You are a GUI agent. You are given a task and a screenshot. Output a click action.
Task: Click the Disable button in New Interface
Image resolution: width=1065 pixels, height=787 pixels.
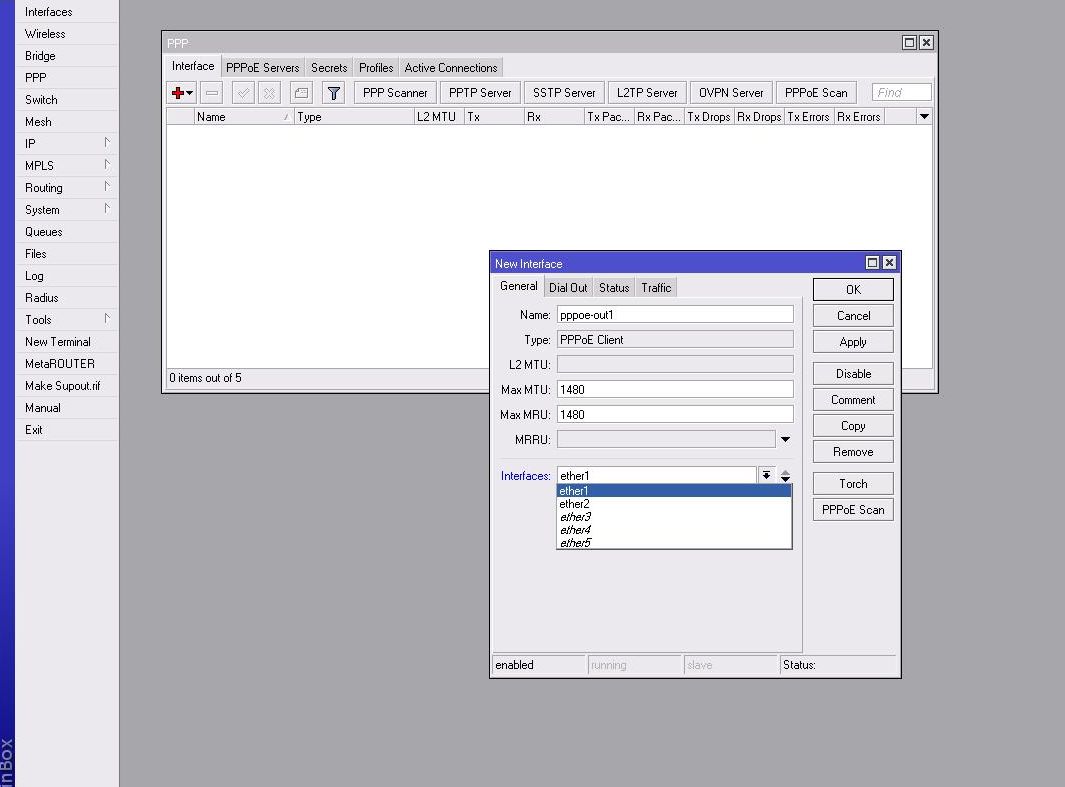pos(853,373)
